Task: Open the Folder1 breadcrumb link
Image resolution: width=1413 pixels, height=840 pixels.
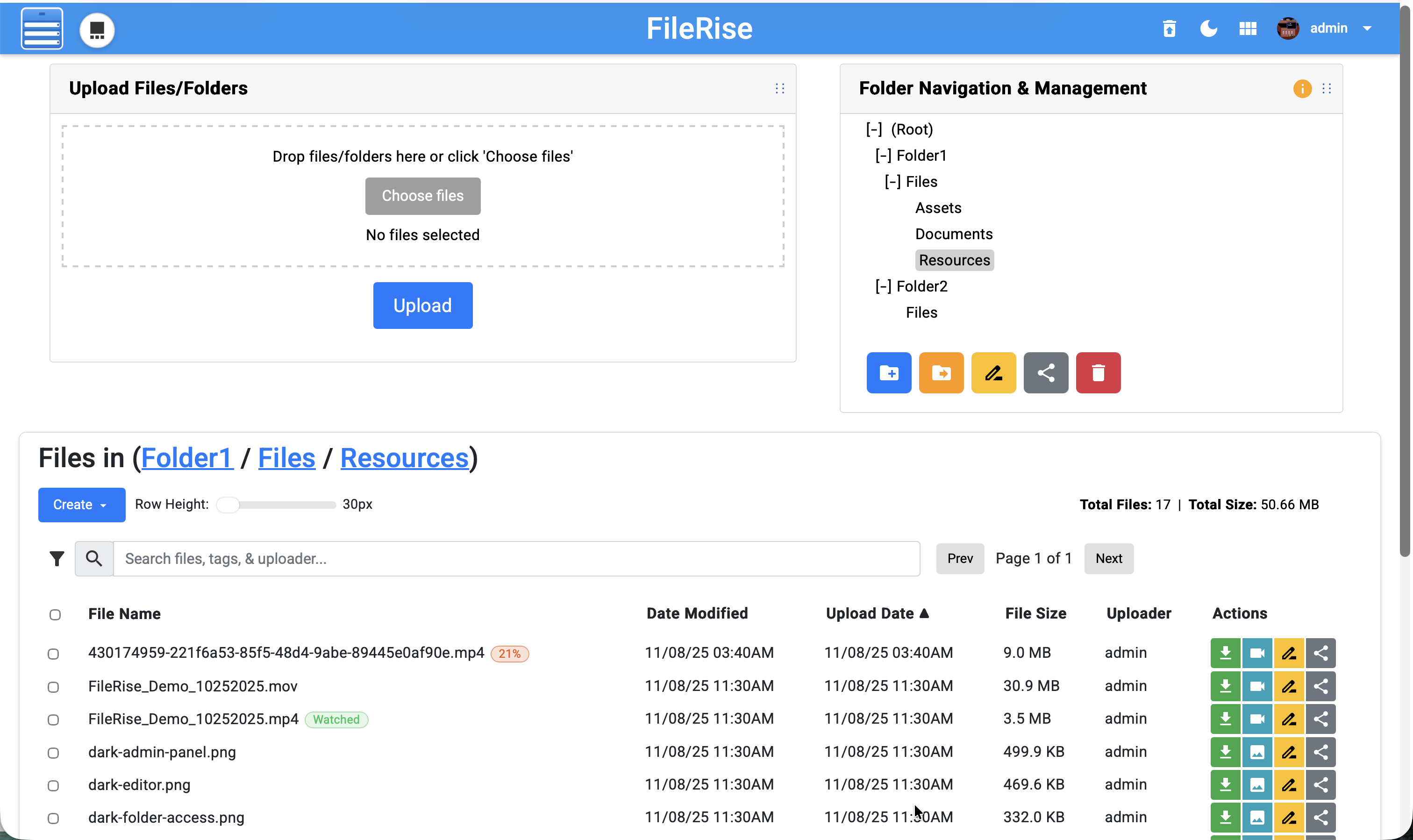Action: (x=187, y=458)
